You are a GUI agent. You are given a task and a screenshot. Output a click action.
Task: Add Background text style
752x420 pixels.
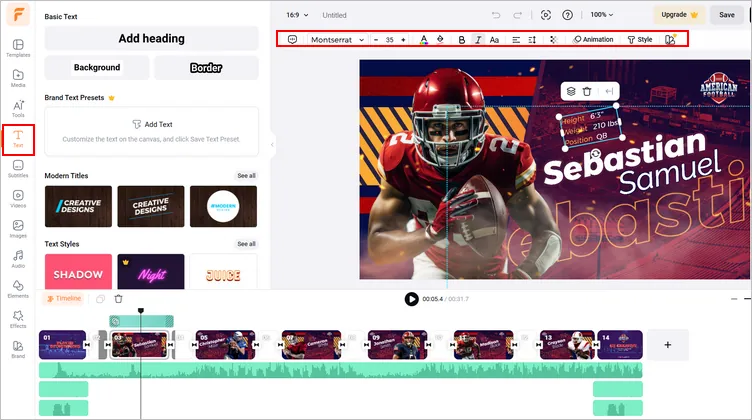click(97, 68)
